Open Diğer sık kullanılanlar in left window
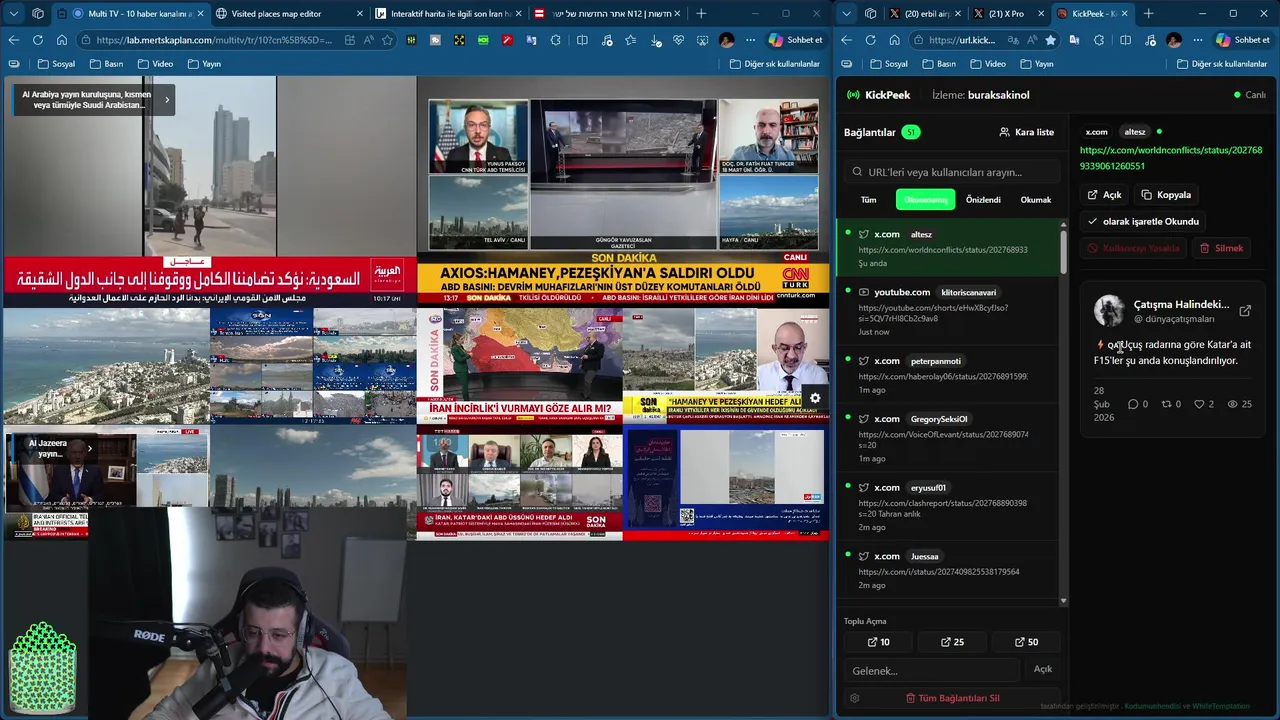The height and width of the screenshot is (720, 1280). coord(773,64)
